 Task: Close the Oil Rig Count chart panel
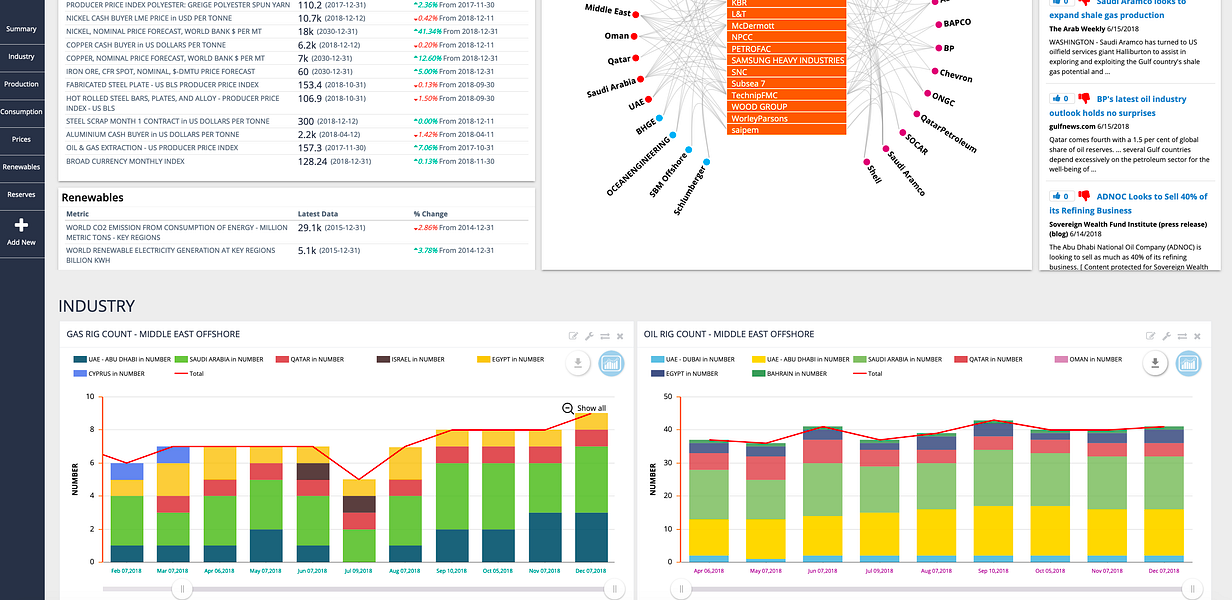point(1196,336)
